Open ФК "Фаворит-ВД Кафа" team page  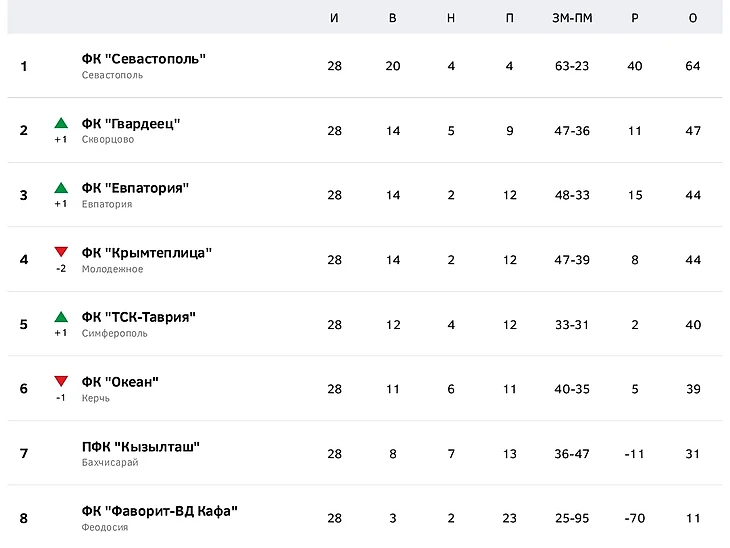[x=160, y=511]
